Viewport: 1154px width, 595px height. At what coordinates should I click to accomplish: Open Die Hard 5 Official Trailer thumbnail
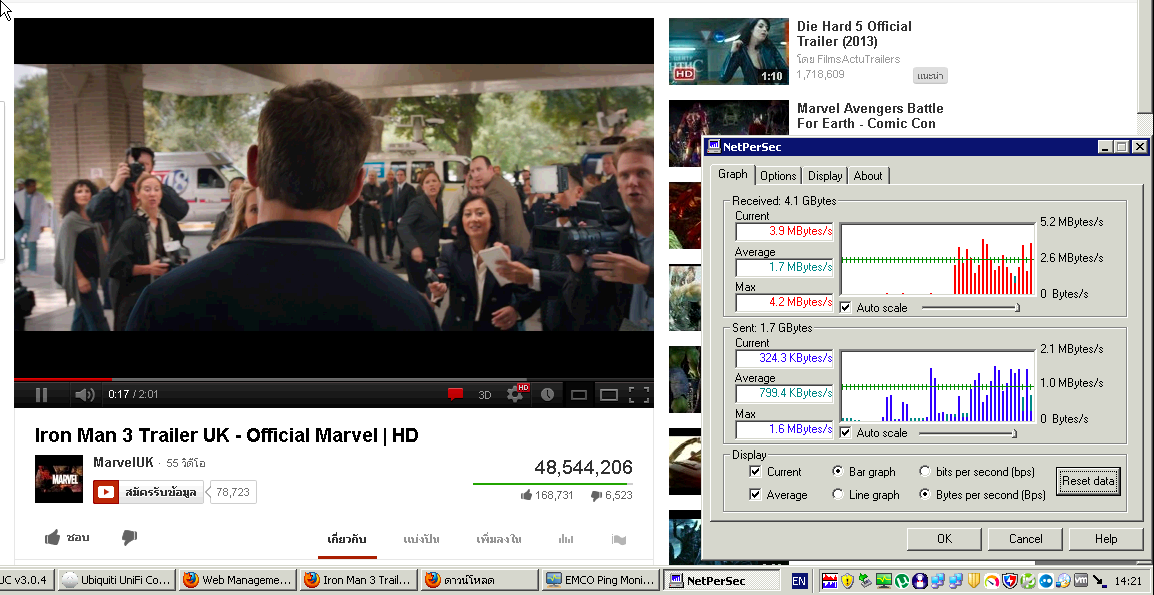728,51
